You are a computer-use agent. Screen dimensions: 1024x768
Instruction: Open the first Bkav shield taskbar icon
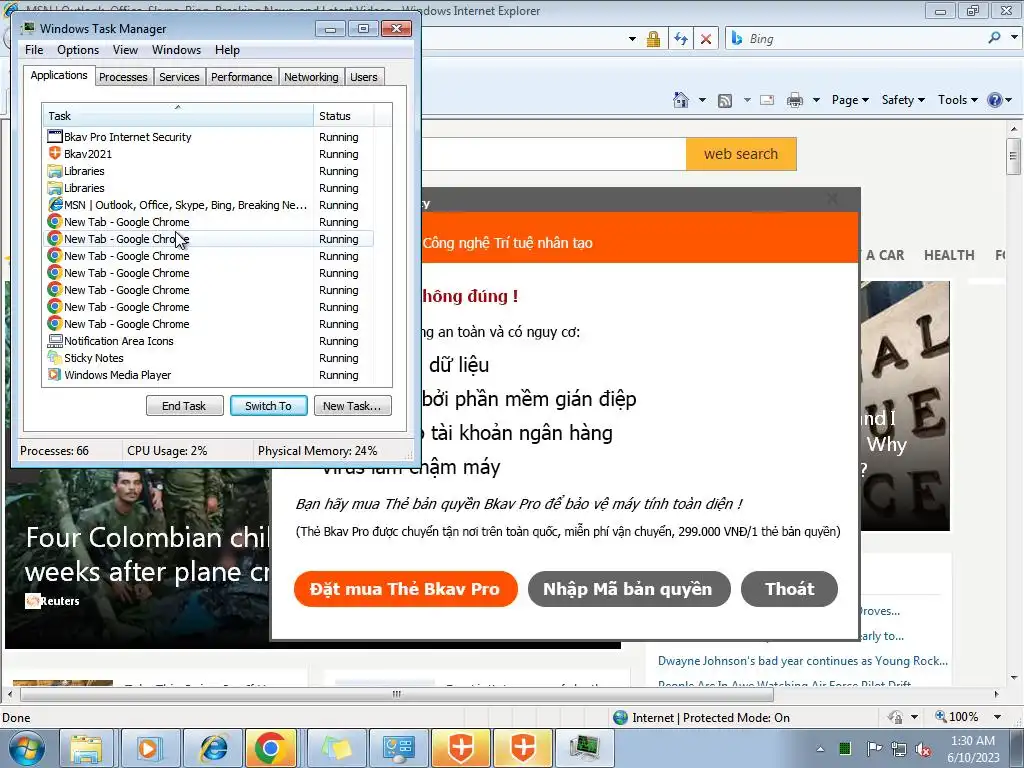coord(460,748)
